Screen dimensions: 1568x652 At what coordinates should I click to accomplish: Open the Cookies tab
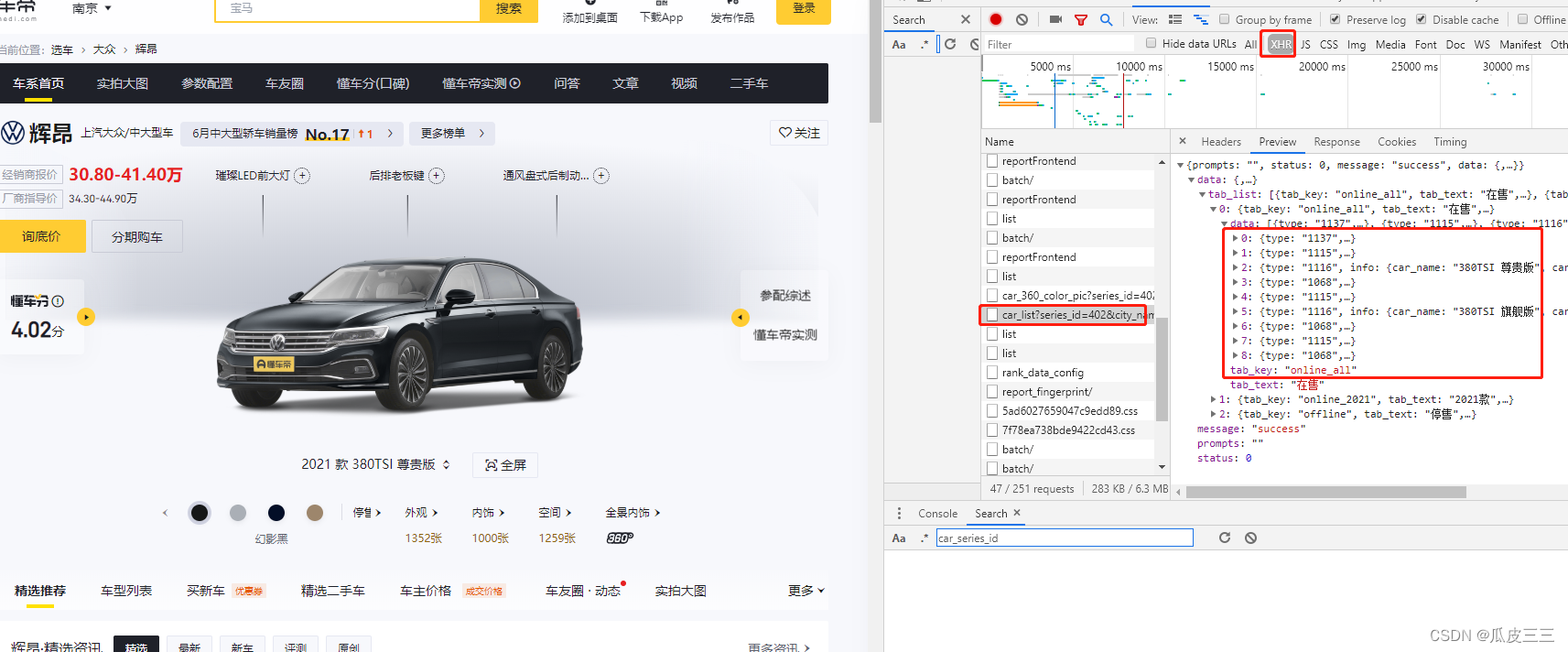click(1397, 142)
